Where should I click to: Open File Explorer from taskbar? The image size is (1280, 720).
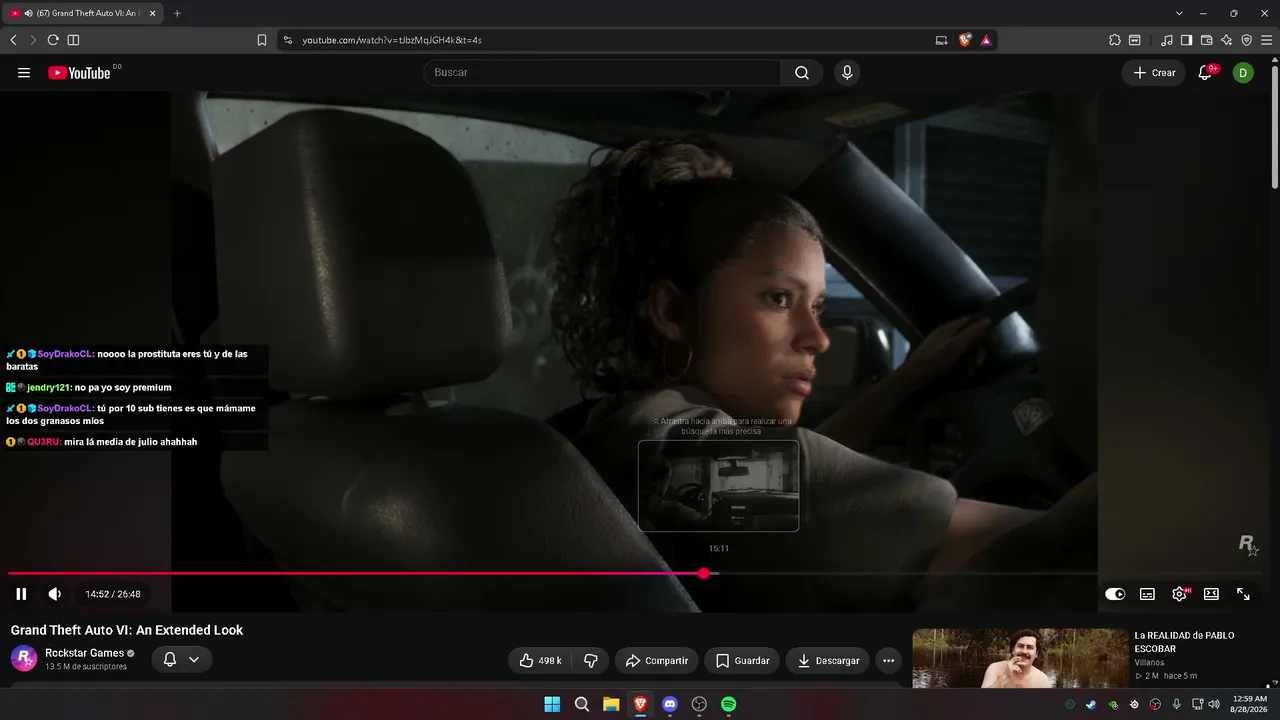pos(611,704)
